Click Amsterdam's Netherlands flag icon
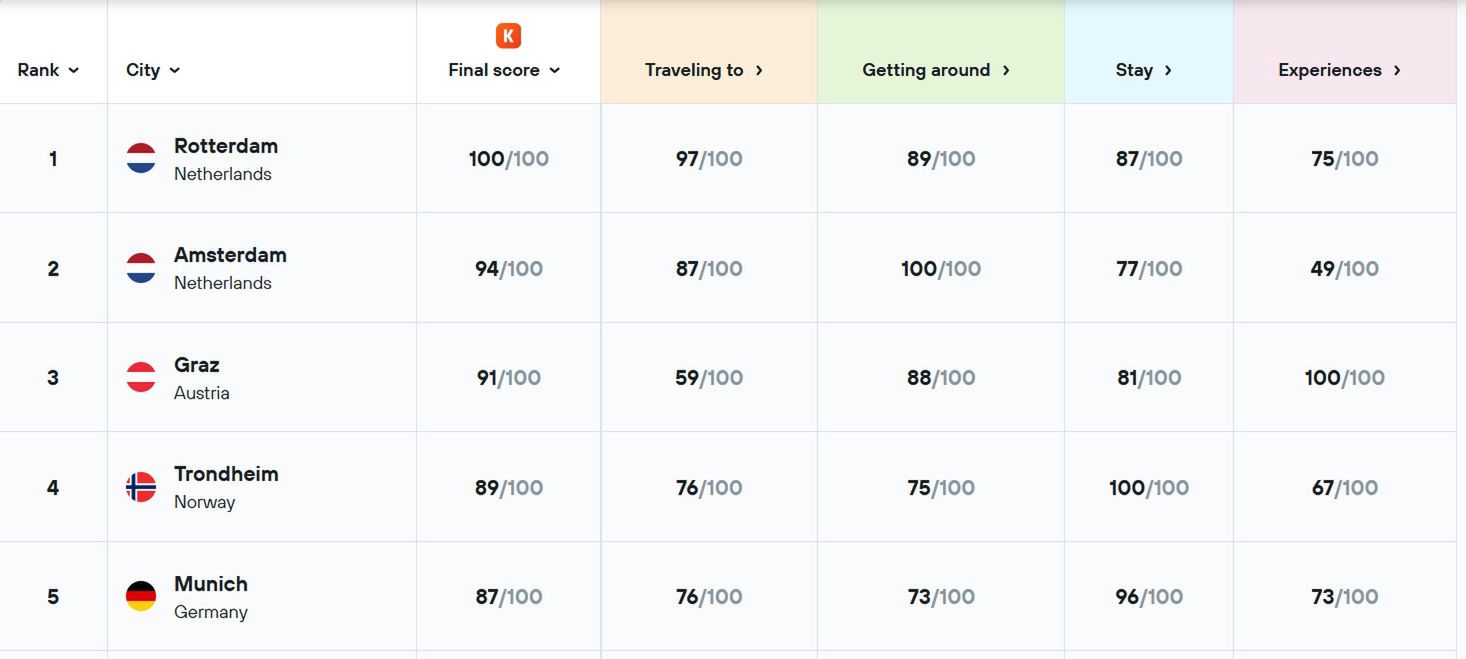The image size is (1466, 659). (x=141, y=268)
